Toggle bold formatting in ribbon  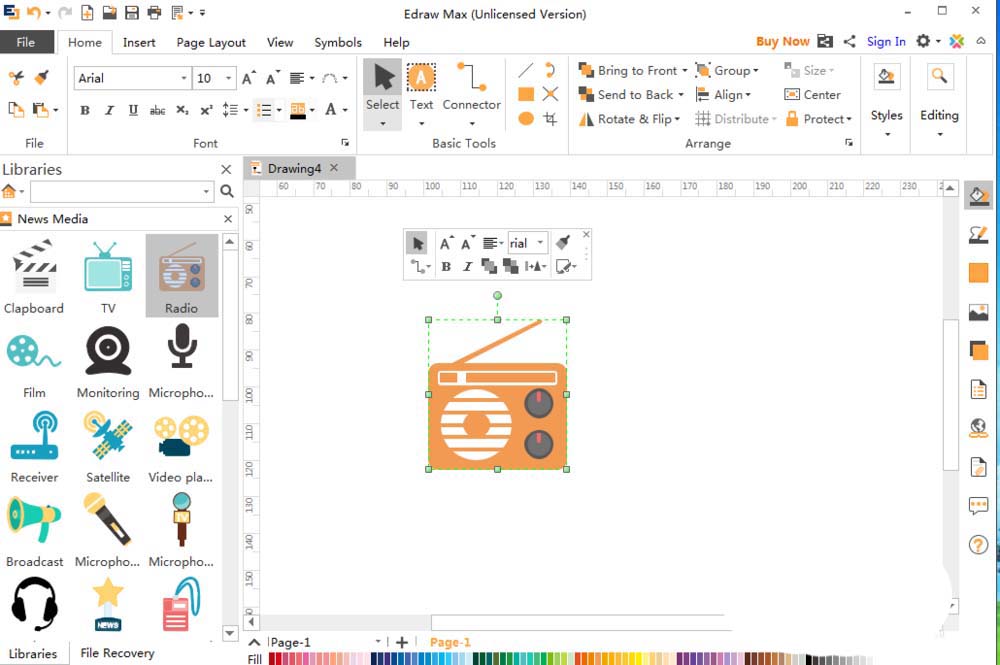point(85,110)
